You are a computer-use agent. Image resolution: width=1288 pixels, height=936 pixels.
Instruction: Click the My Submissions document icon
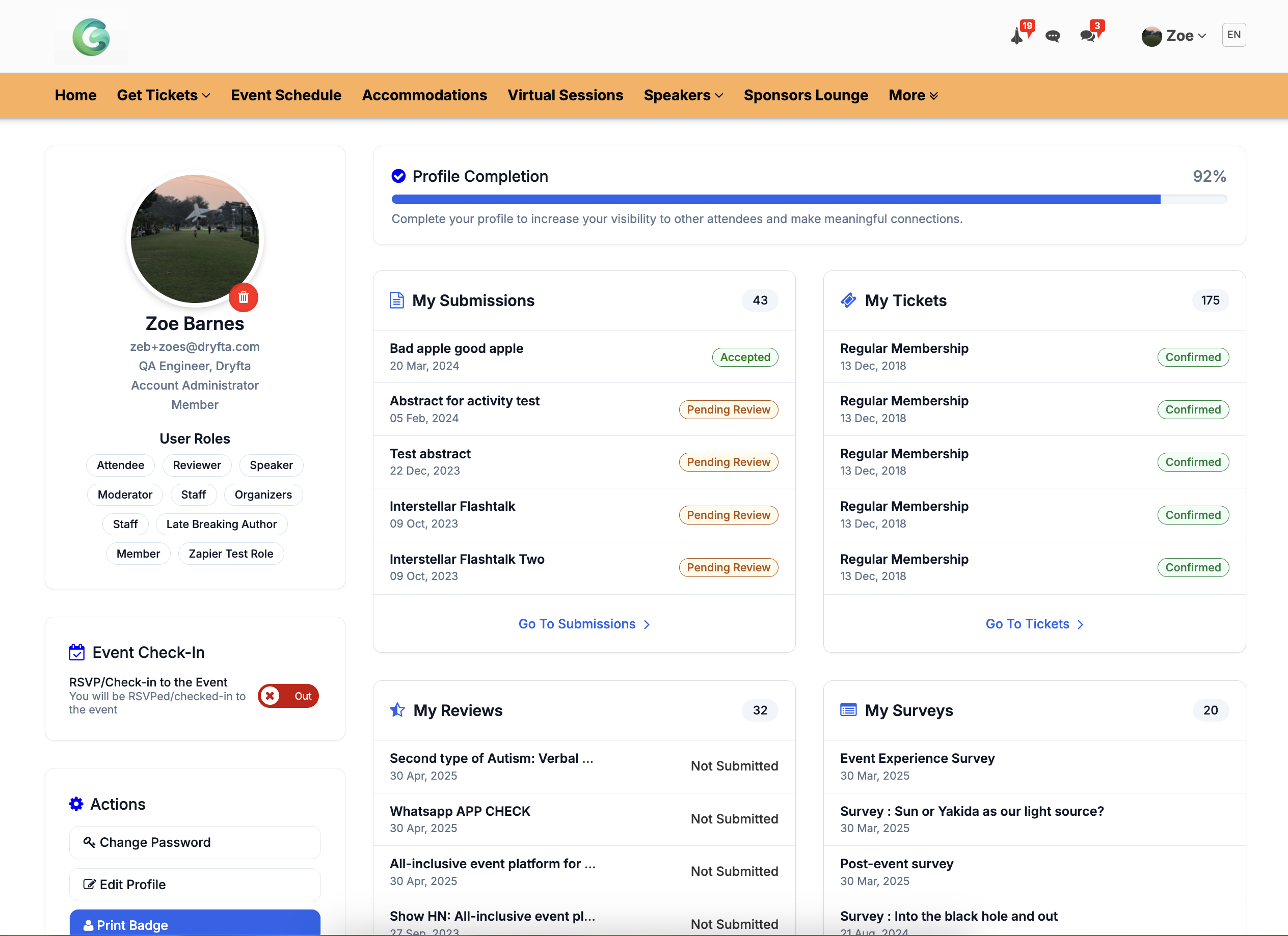pyautogui.click(x=396, y=300)
